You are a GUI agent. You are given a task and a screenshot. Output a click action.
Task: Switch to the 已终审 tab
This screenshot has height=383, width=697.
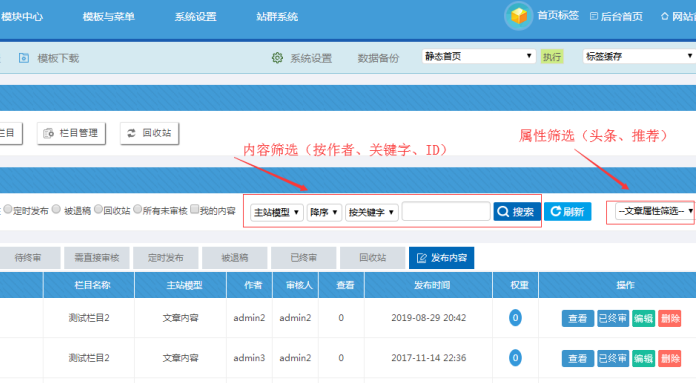coord(304,258)
